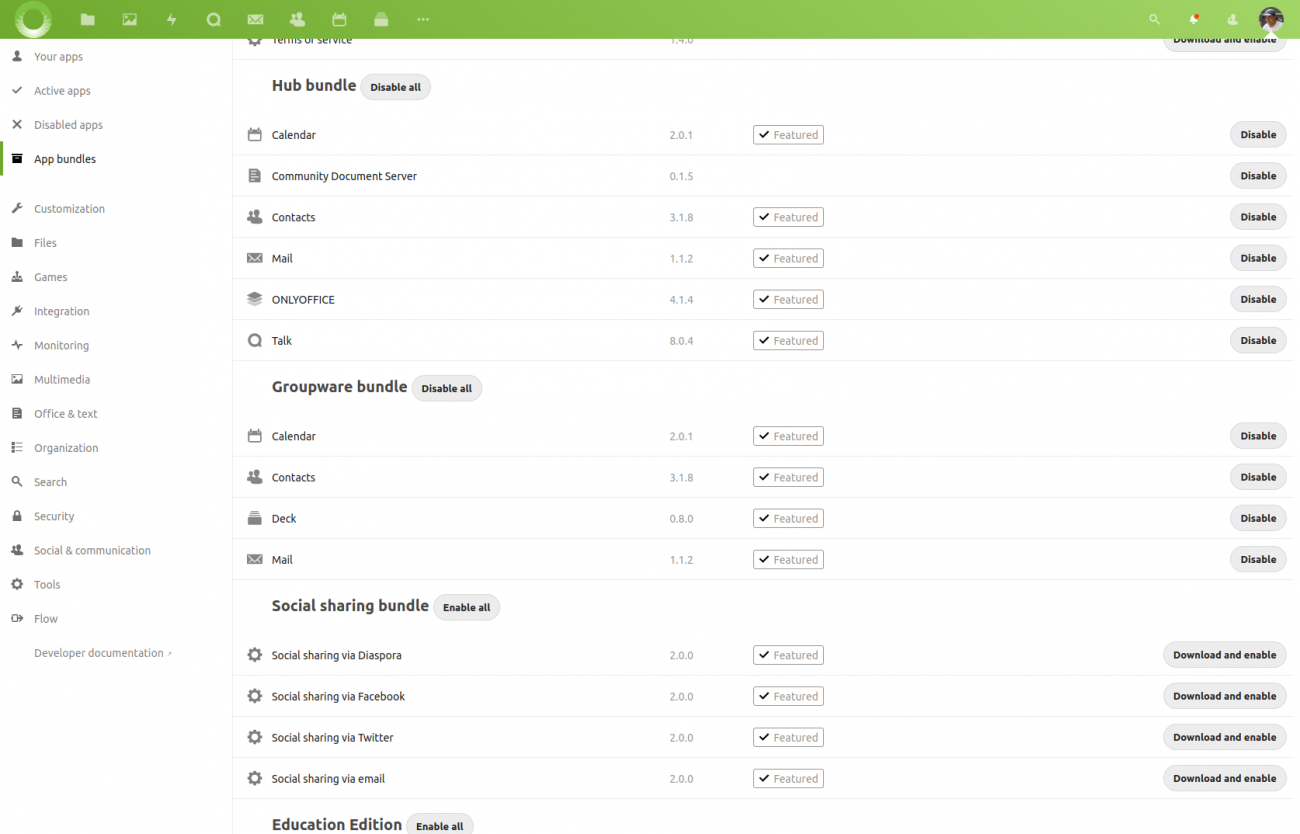Image resolution: width=1300 pixels, height=834 pixels.
Task: Click the Featured badge in the Deck row
Action: point(788,518)
